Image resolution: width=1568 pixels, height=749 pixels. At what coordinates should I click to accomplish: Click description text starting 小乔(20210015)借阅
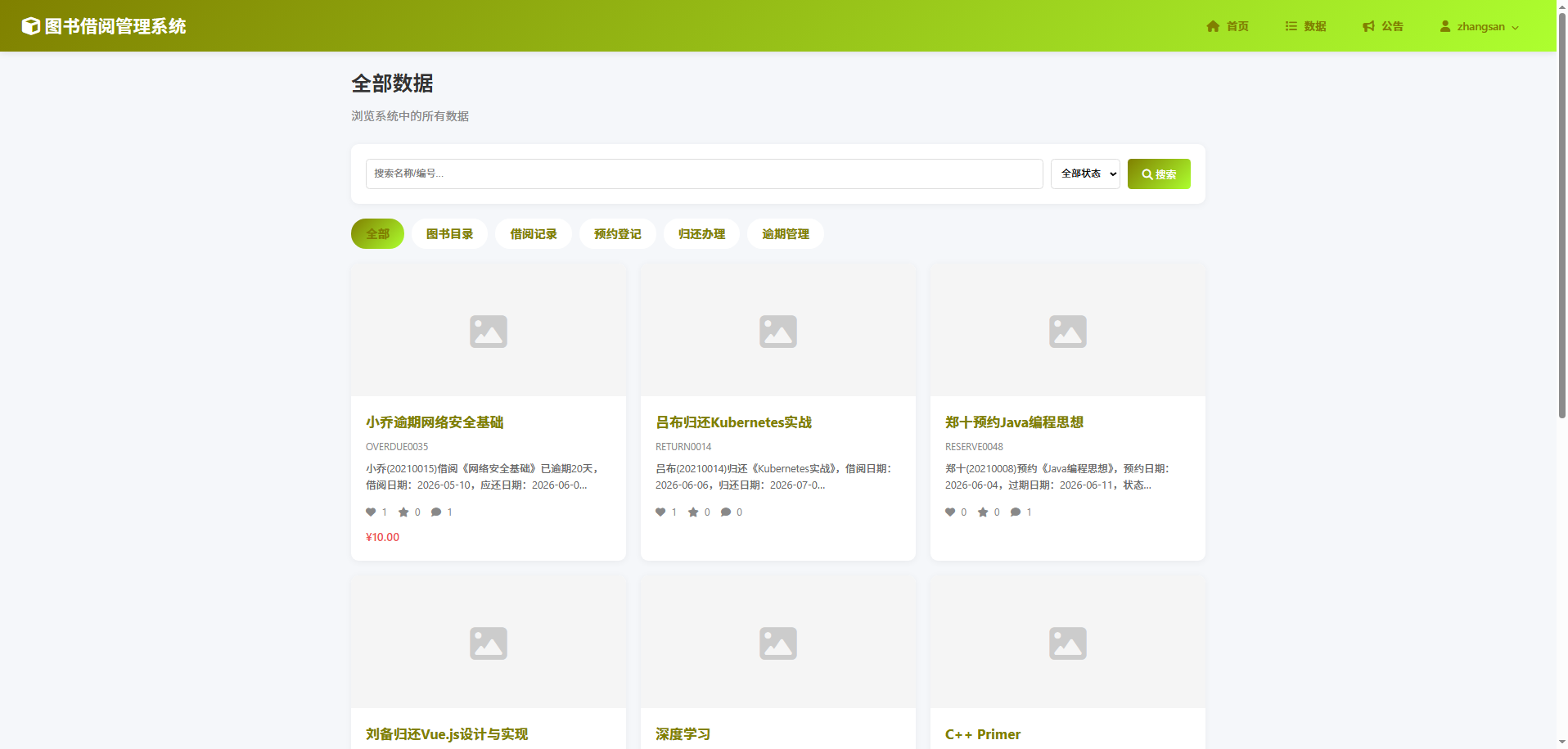pos(483,477)
